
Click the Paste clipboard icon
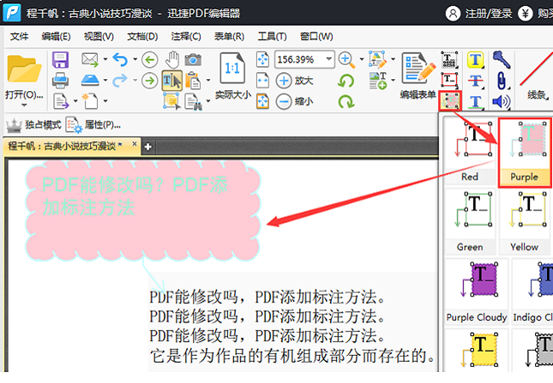[x=193, y=81]
